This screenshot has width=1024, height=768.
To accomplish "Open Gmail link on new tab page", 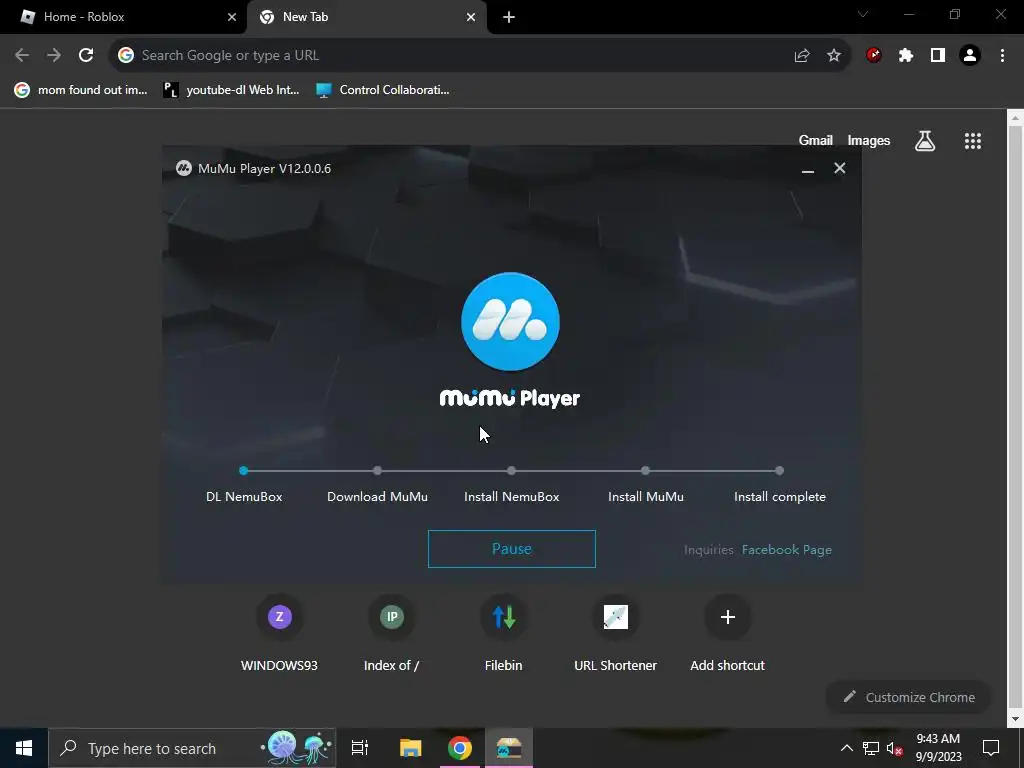I will pyautogui.click(x=816, y=140).
